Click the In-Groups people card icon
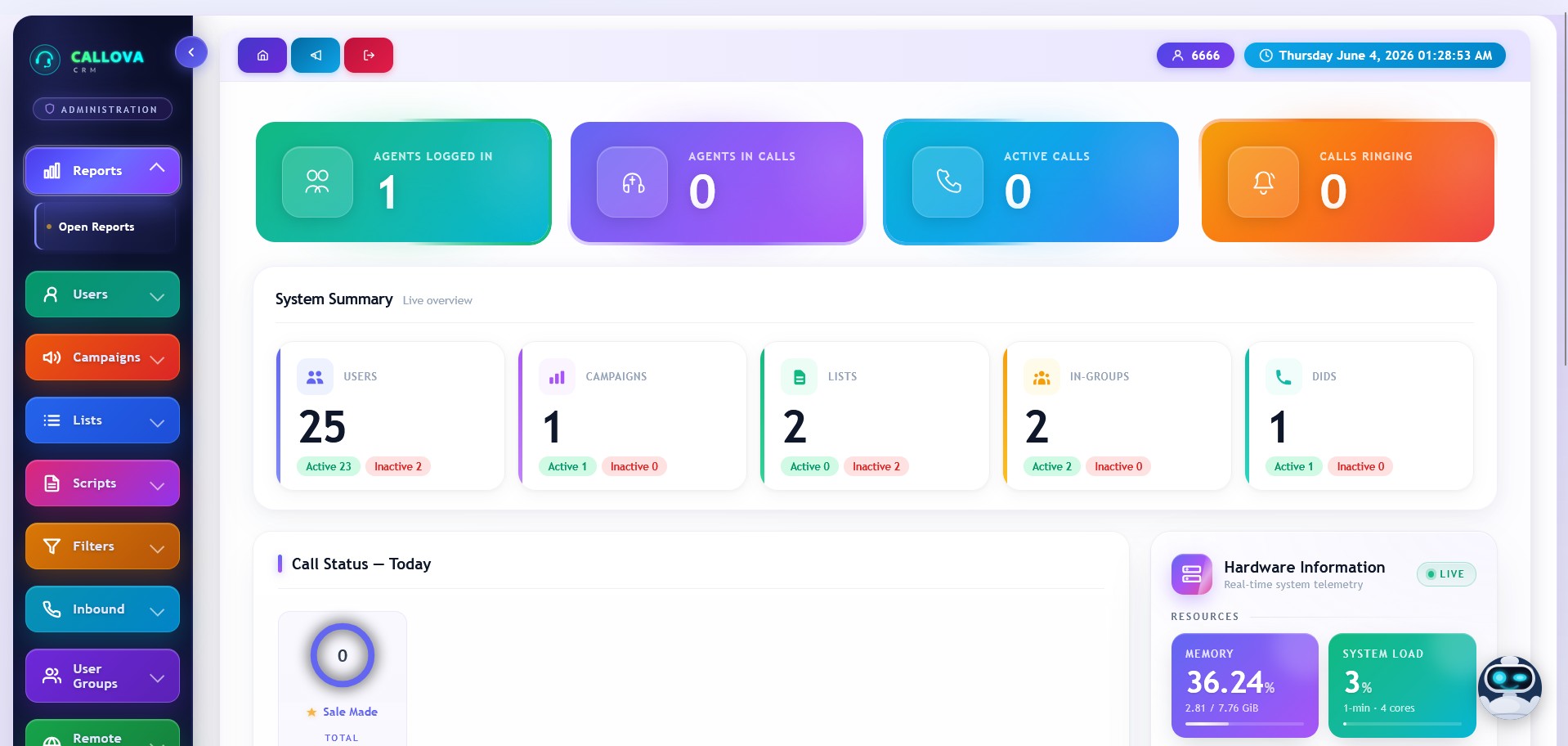The image size is (1568, 746). [x=1042, y=377]
